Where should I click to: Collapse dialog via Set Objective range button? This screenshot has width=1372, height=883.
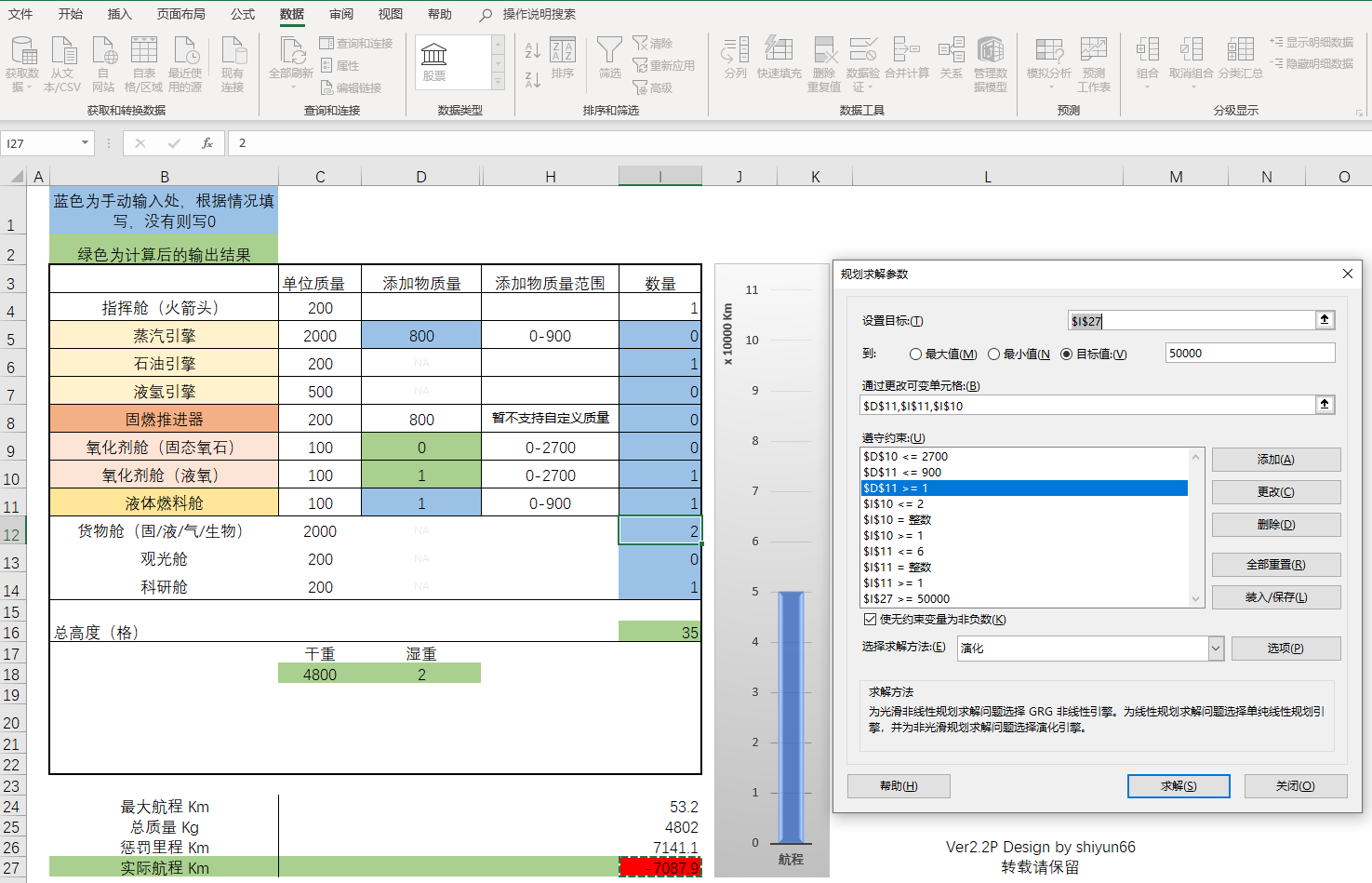tap(1325, 320)
